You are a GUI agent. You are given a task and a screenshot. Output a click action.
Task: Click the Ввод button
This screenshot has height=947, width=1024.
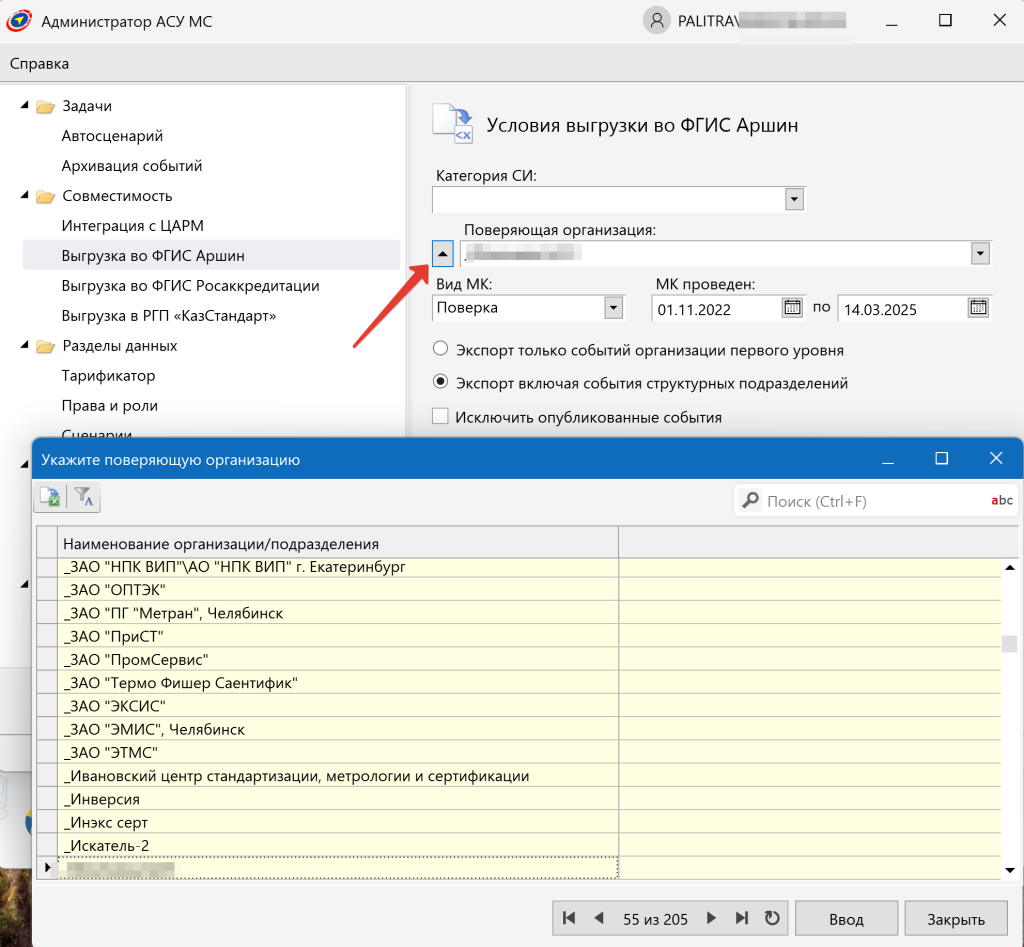coord(846,919)
